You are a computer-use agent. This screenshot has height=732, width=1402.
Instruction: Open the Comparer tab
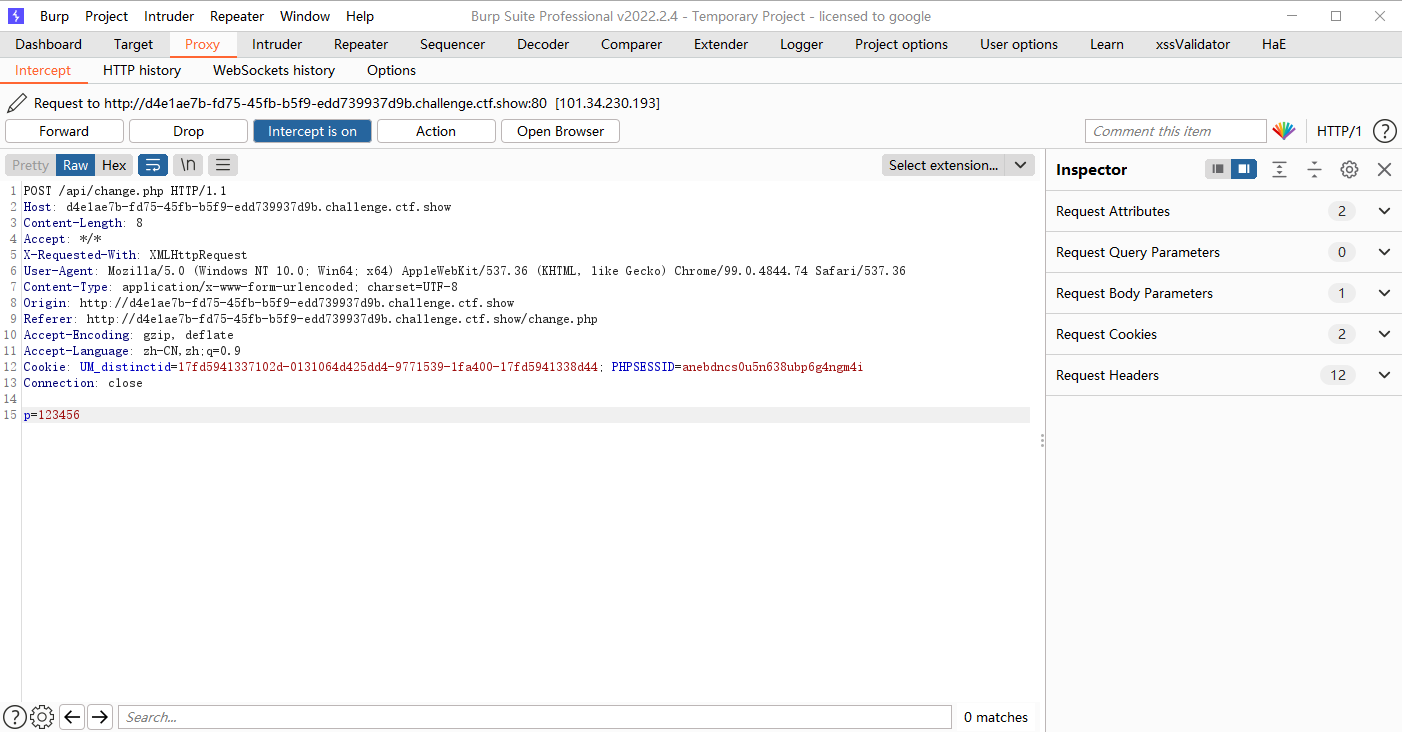(631, 44)
